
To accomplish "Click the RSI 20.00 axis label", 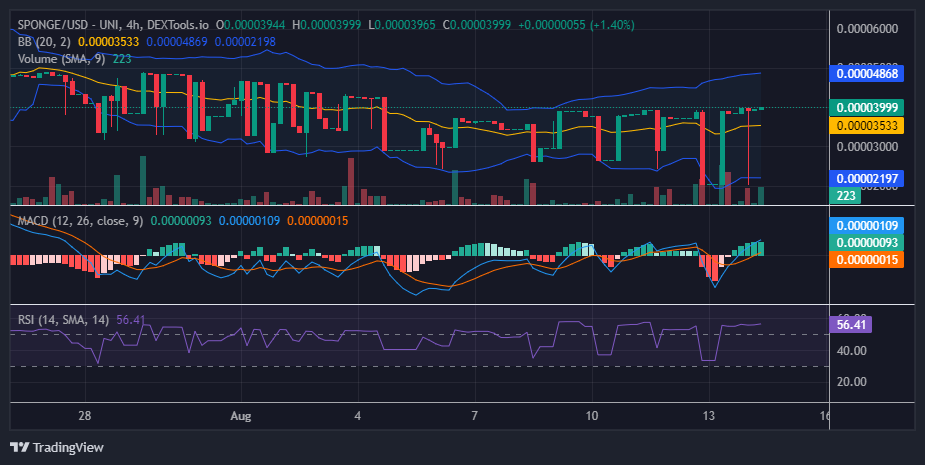I will tap(851, 382).
